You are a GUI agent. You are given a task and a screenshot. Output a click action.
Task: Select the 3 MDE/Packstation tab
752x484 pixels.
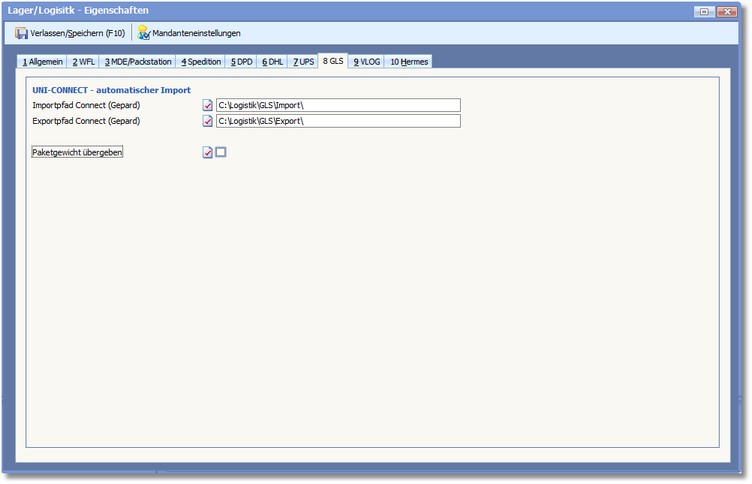tap(138, 62)
